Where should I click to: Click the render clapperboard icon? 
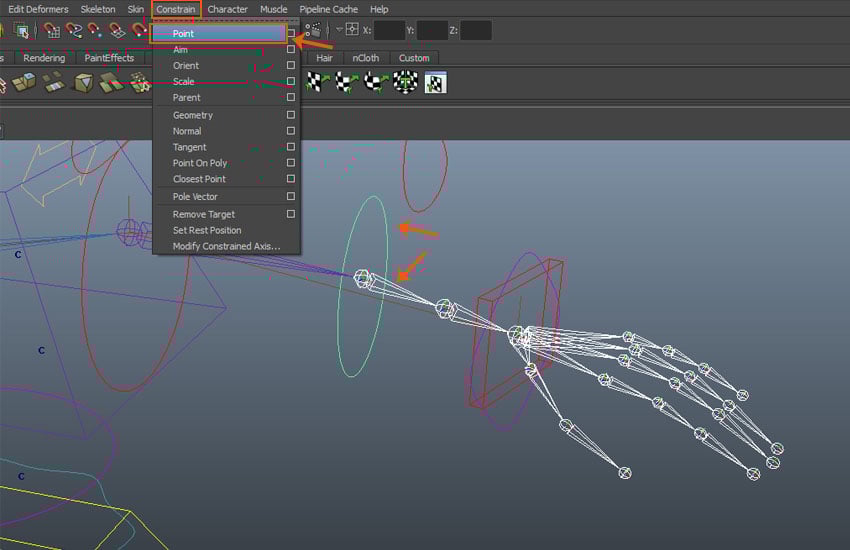314,31
